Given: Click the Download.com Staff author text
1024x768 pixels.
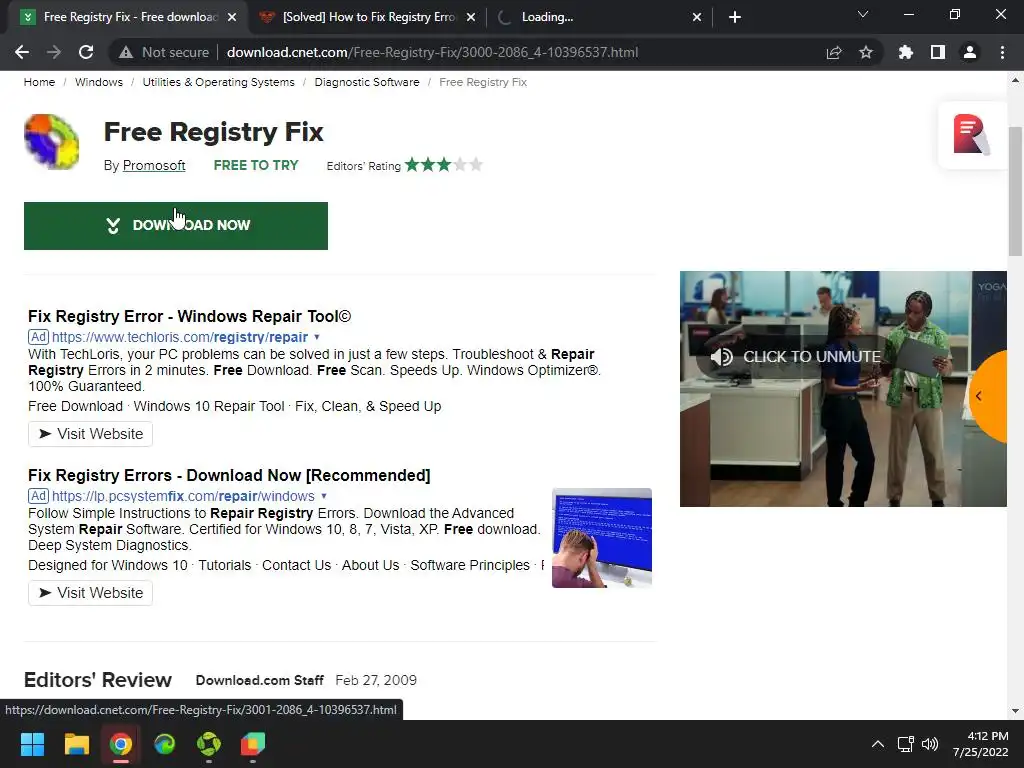Looking at the screenshot, I should click(259, 680).
